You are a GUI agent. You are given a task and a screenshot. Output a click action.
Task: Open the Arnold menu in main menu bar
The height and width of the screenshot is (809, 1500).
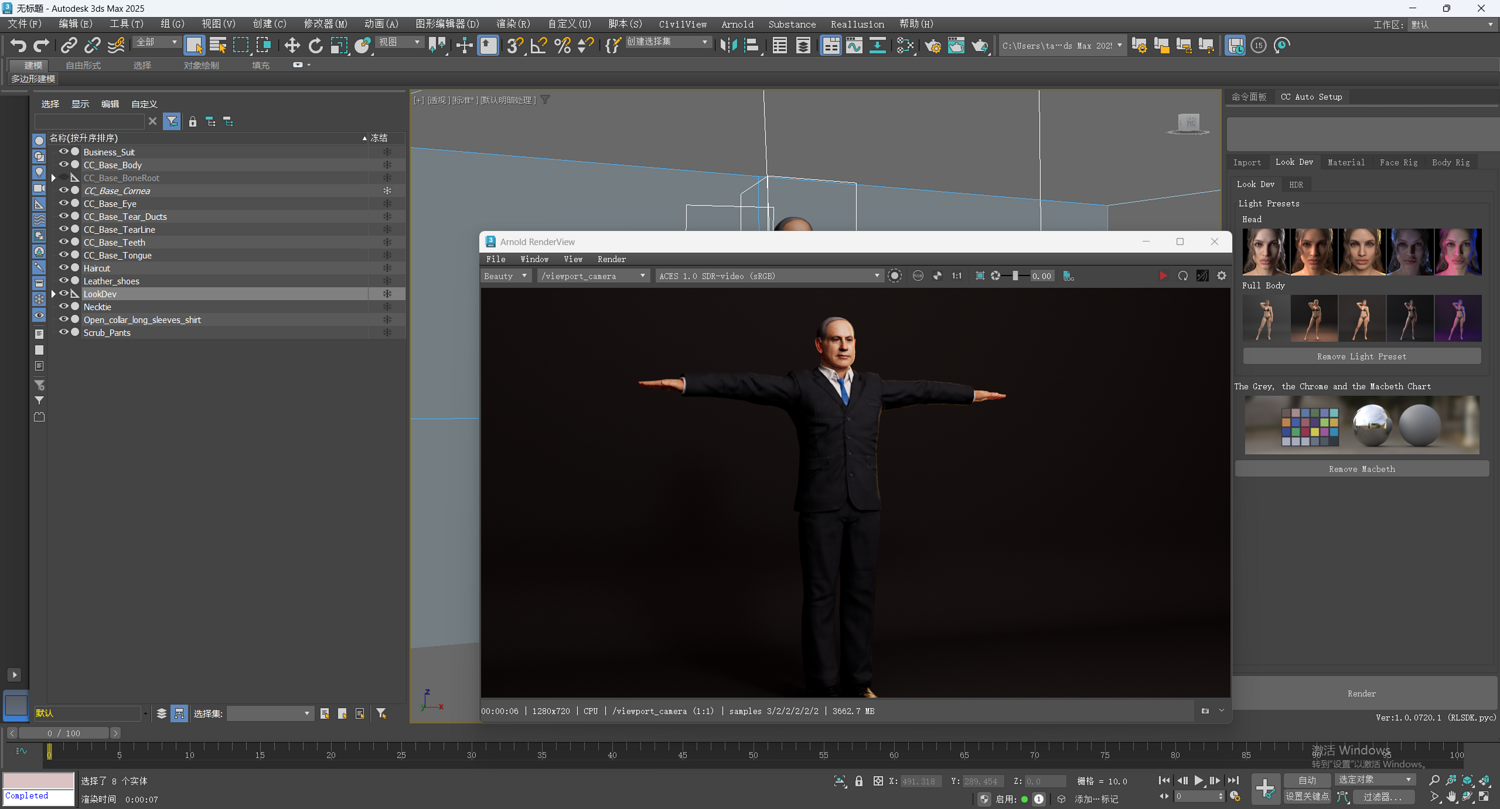tap(737, 24)
